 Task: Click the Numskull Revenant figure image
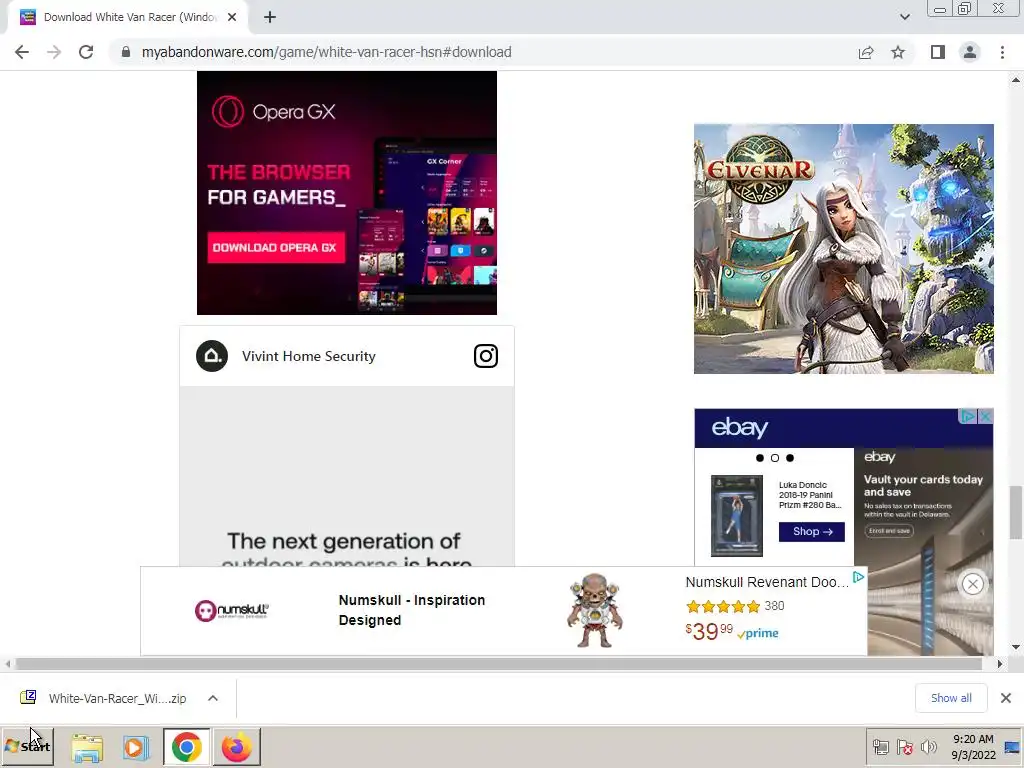pos(594,611)
